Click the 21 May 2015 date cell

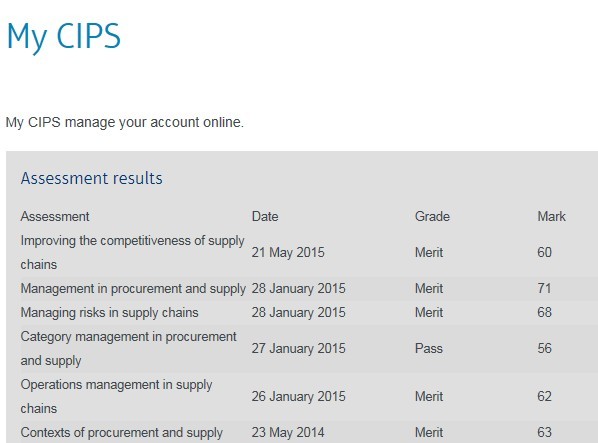coord(288,252)
